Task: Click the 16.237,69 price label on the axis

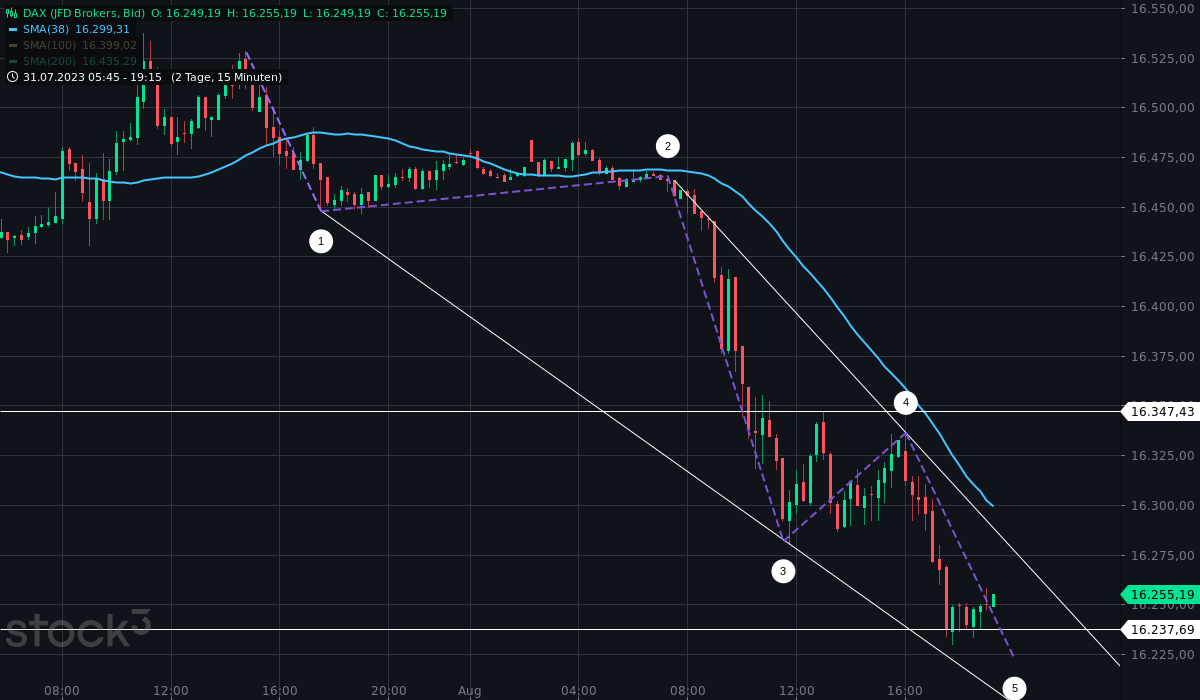Action: coord(1161,629)
